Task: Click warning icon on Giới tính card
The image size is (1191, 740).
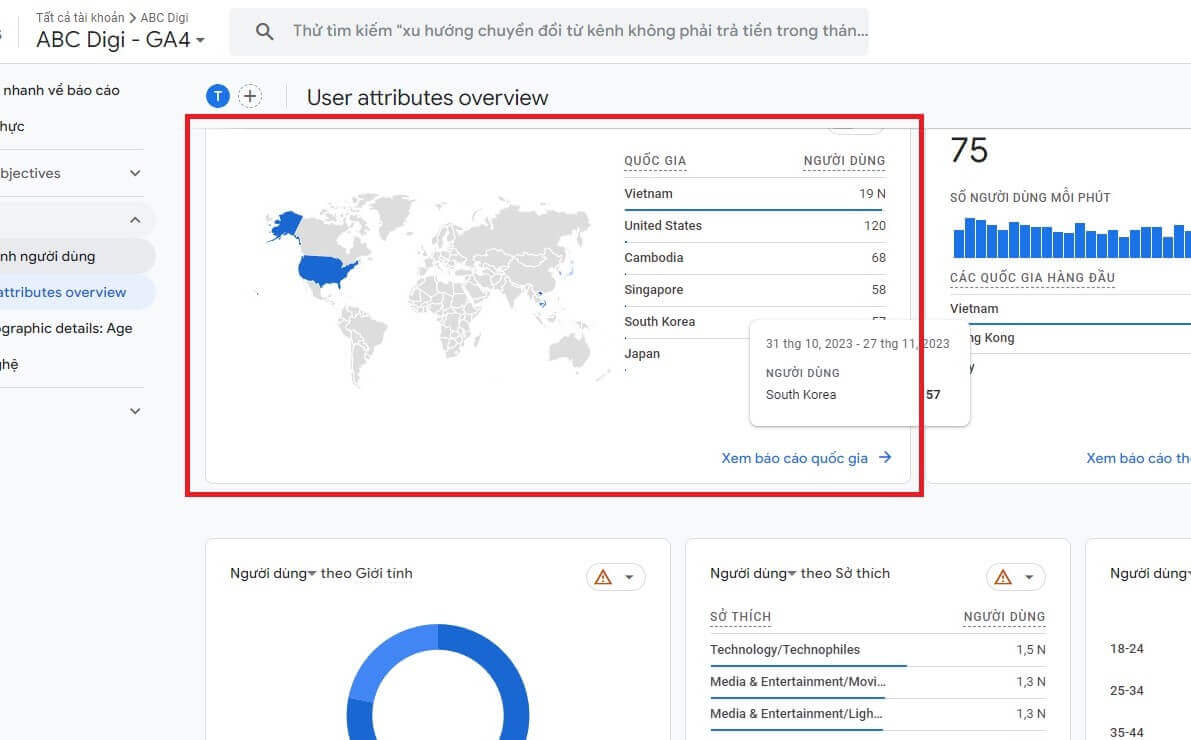Action: pyautogui.click(x=603, y=577)
